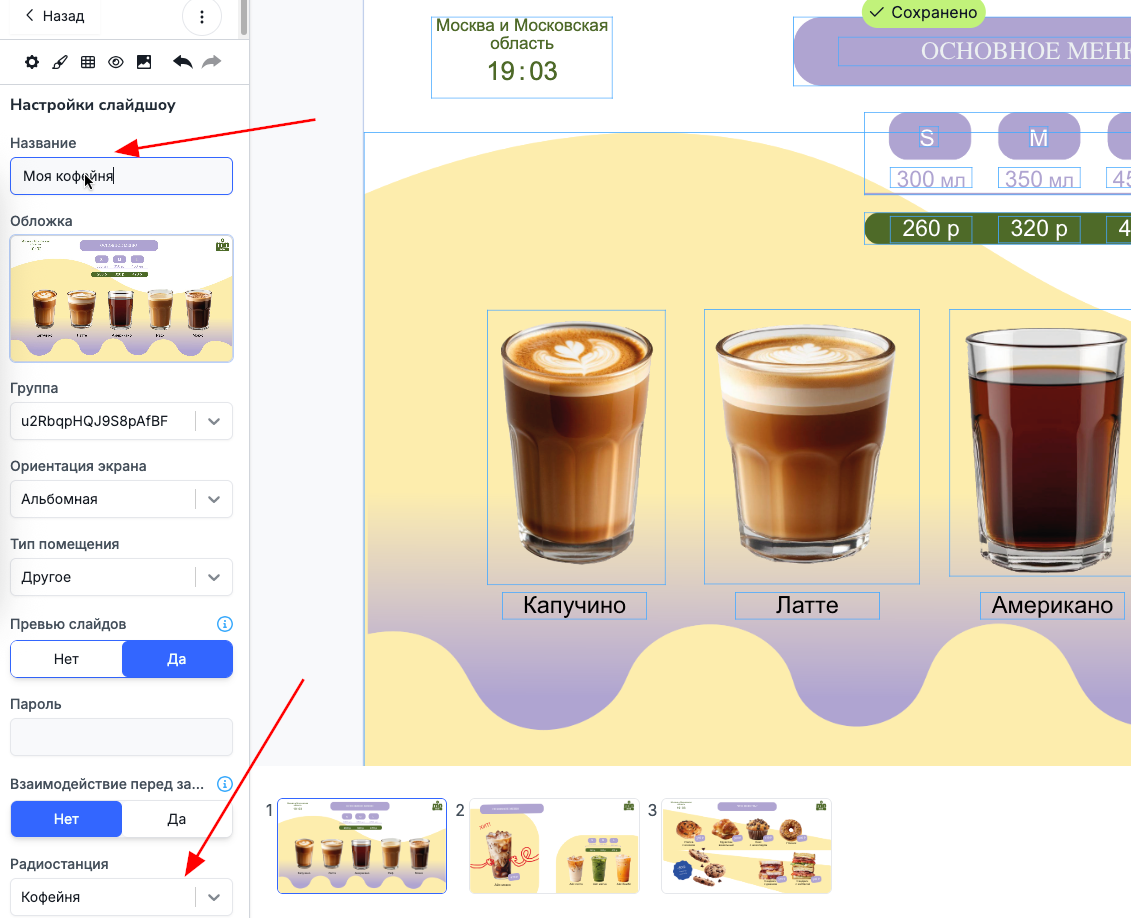Open the grid table icon
The height and width of the screenshot is (918, 1131).
(x=88, y=62)
